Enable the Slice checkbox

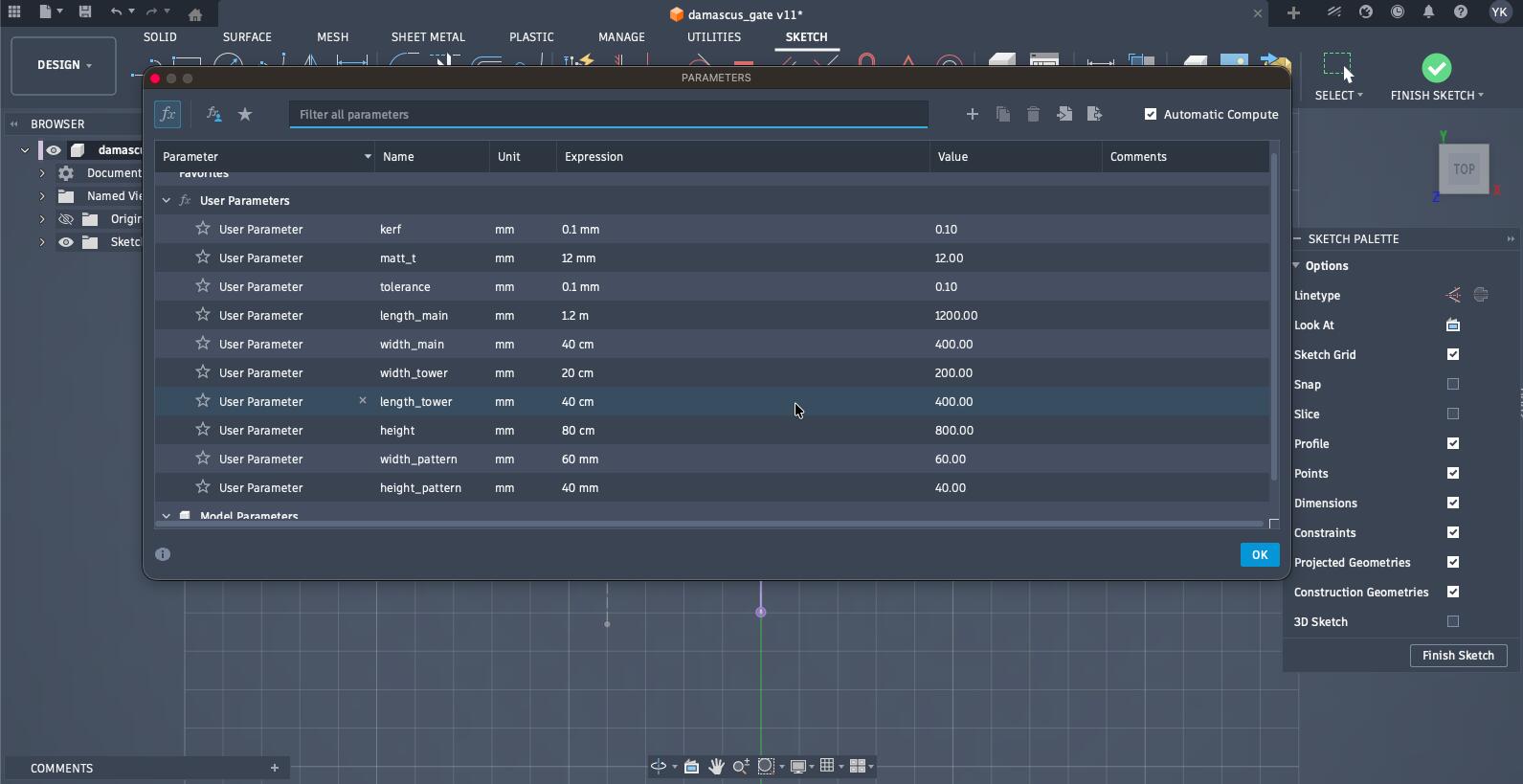click(1453, 414)
